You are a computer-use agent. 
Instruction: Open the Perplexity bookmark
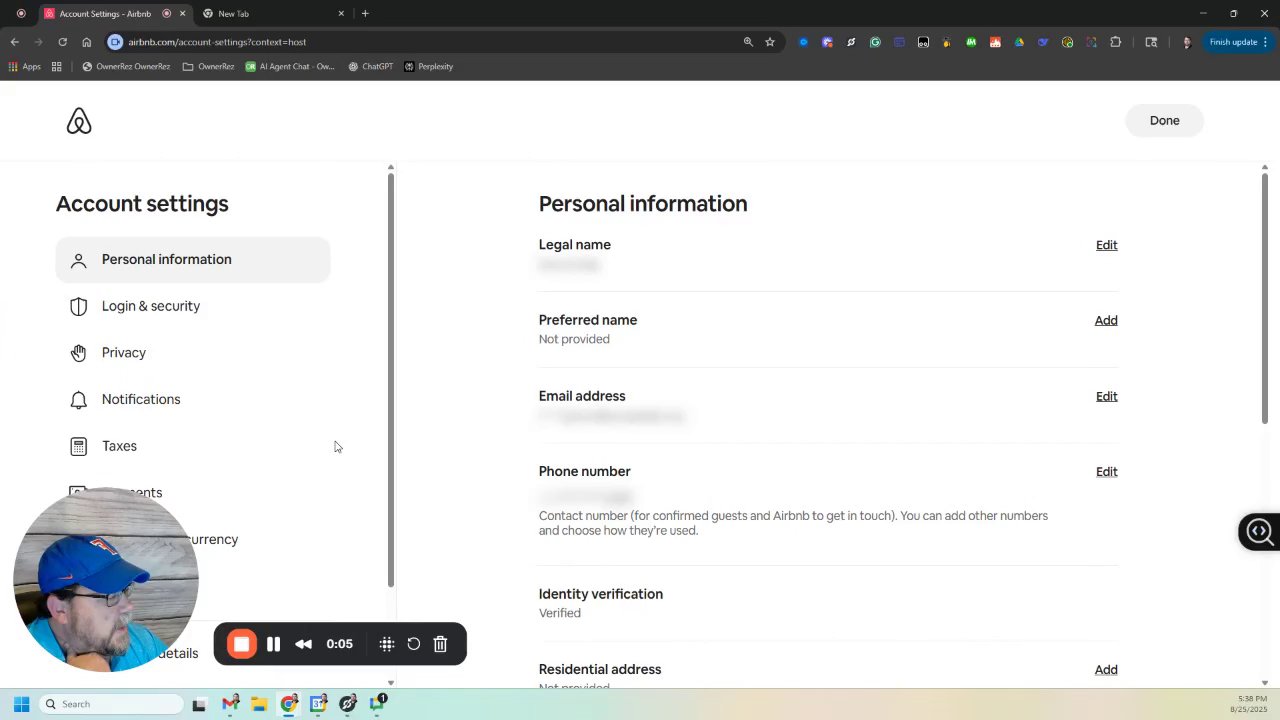(x=429, y=67)
